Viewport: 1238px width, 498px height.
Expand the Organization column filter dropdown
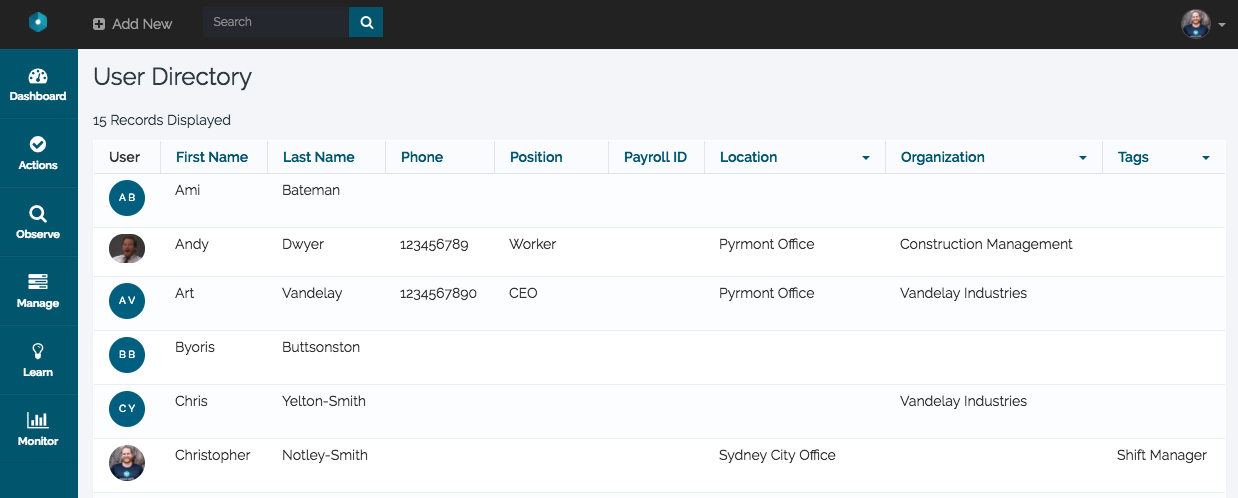1082,158
